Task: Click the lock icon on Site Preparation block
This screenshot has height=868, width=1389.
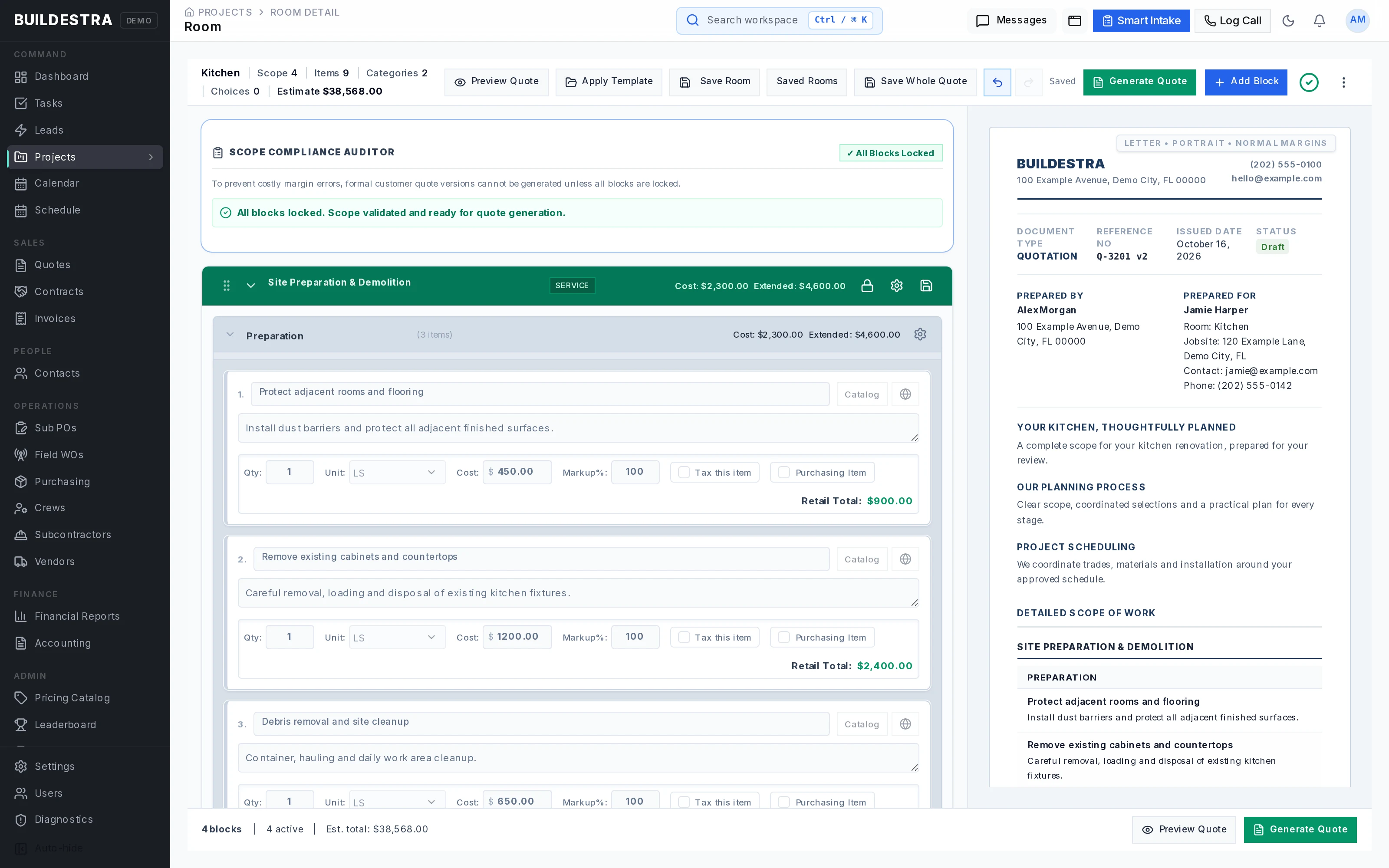Action: [x=867, y=285]
